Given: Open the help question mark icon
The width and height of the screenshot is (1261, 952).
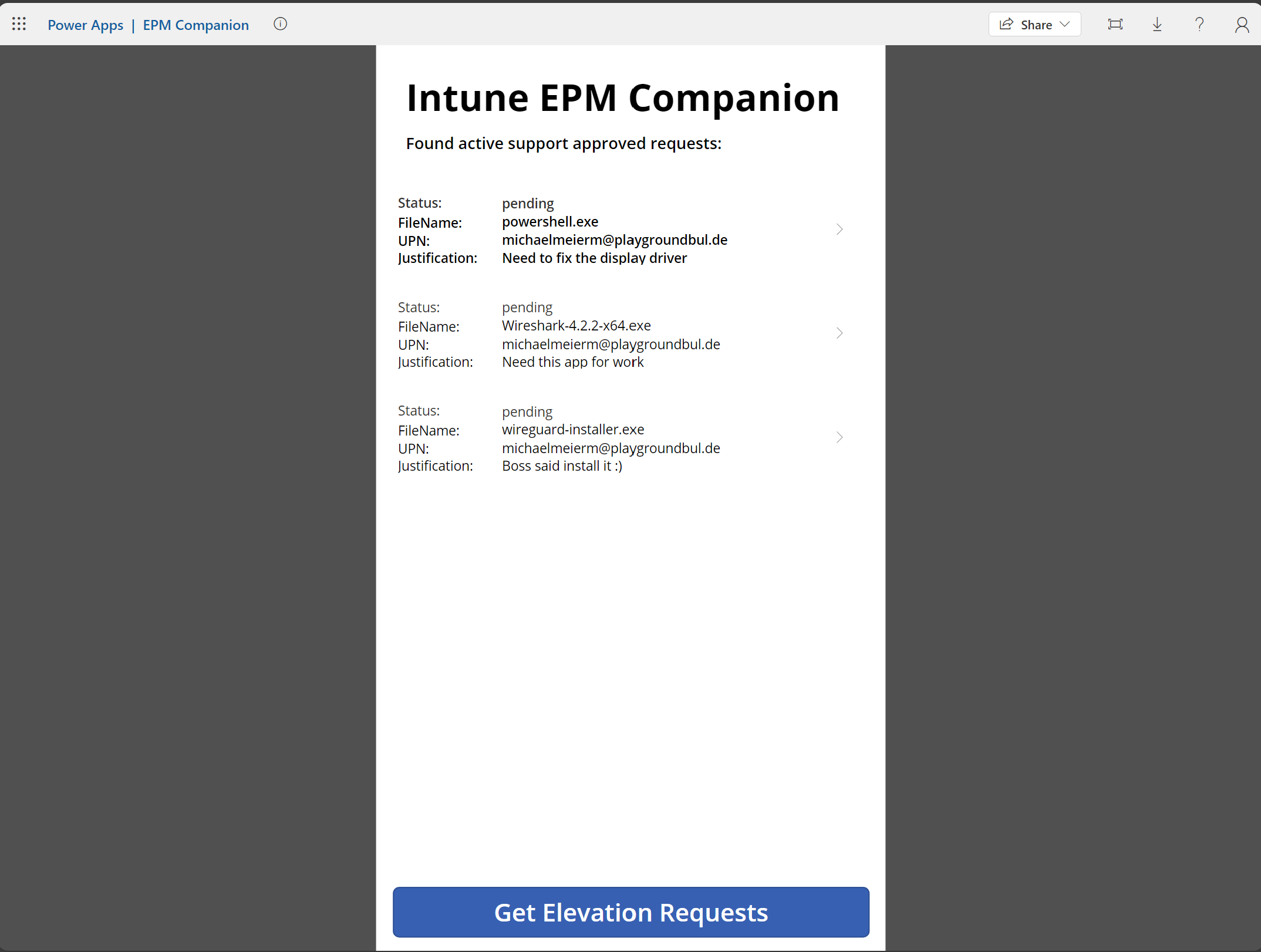Looking at the screenshot, I should (1199, 25).
